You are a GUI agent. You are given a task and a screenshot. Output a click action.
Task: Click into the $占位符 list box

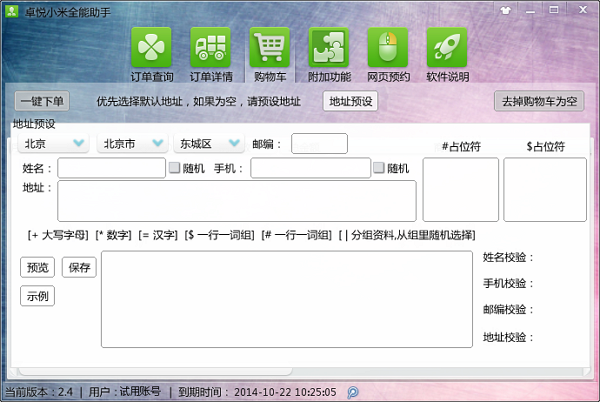pos(545,189)
